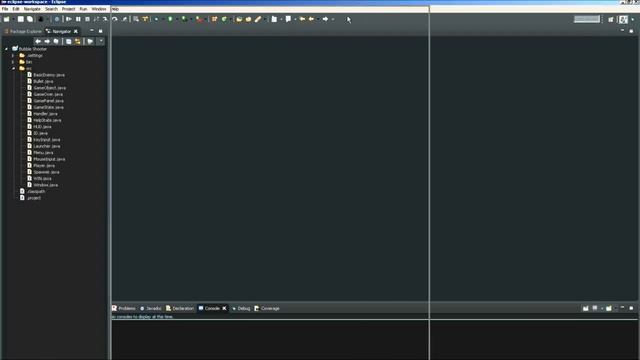640x360 pixels.
Task: Click the External Tools run icon
Action: pos(200,19)
